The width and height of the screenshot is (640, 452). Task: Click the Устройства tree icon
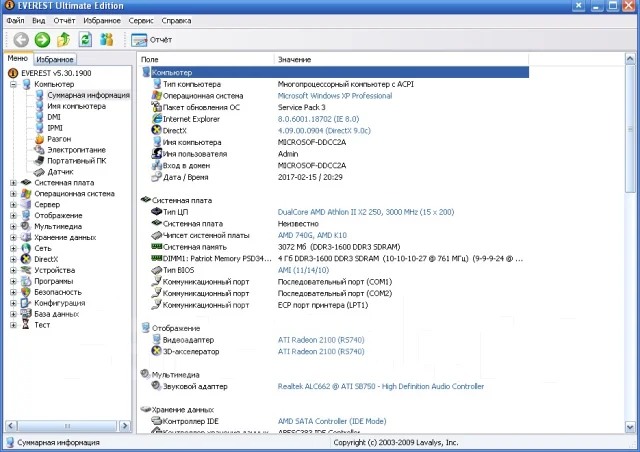point(26,270)
